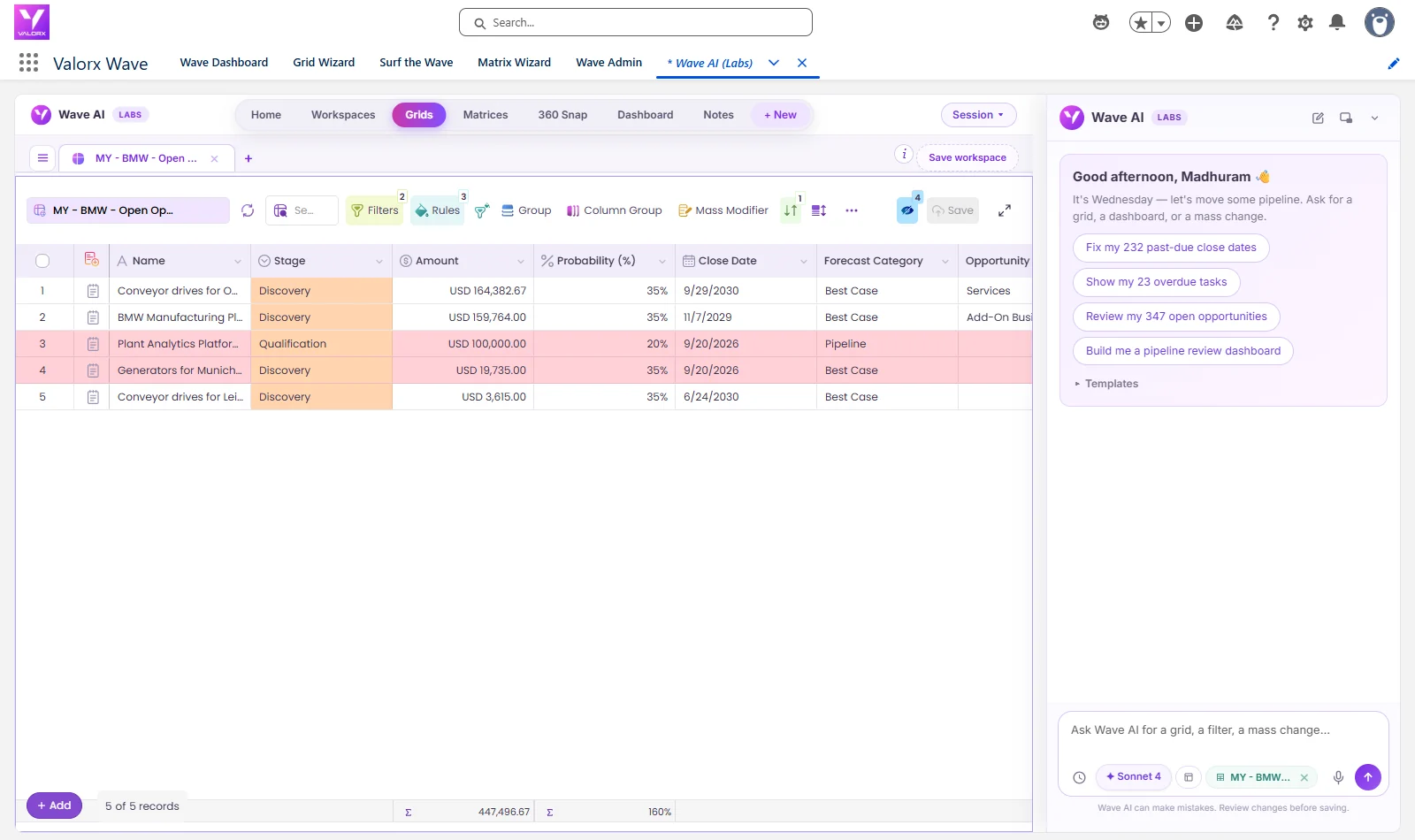The height and width of the screenshot is (840, 1415).
Task: Open the three-dots more options in grid toolbar
Action: tap(852, 210)
